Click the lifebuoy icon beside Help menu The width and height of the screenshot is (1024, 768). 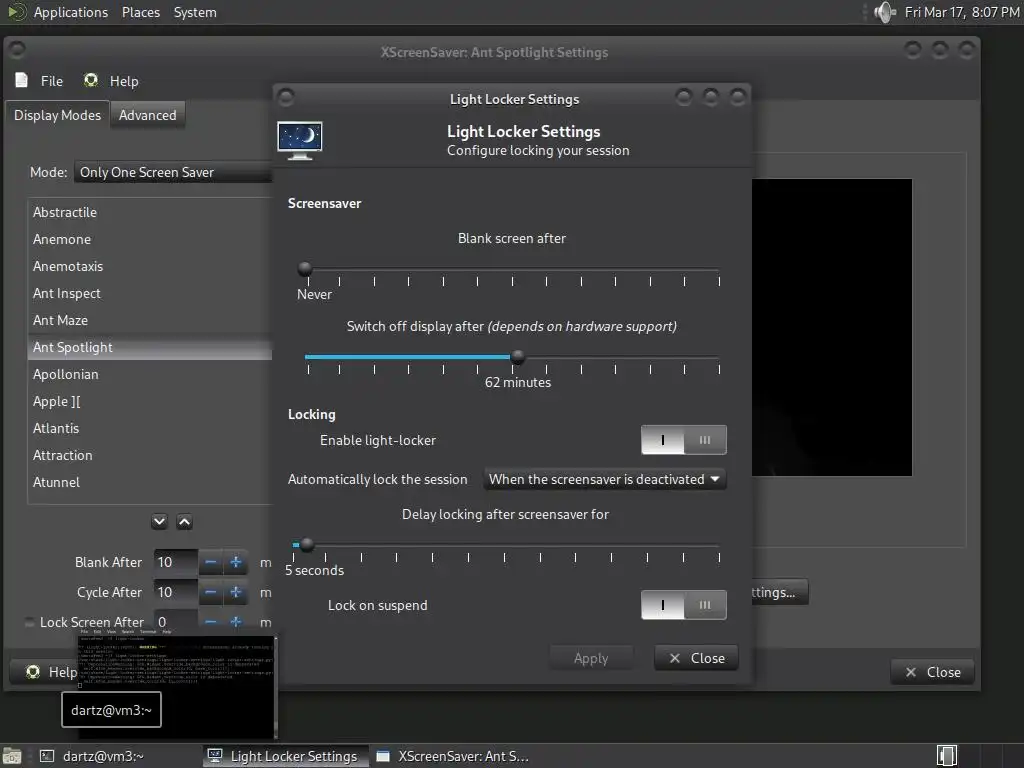(x=91, y=80)
